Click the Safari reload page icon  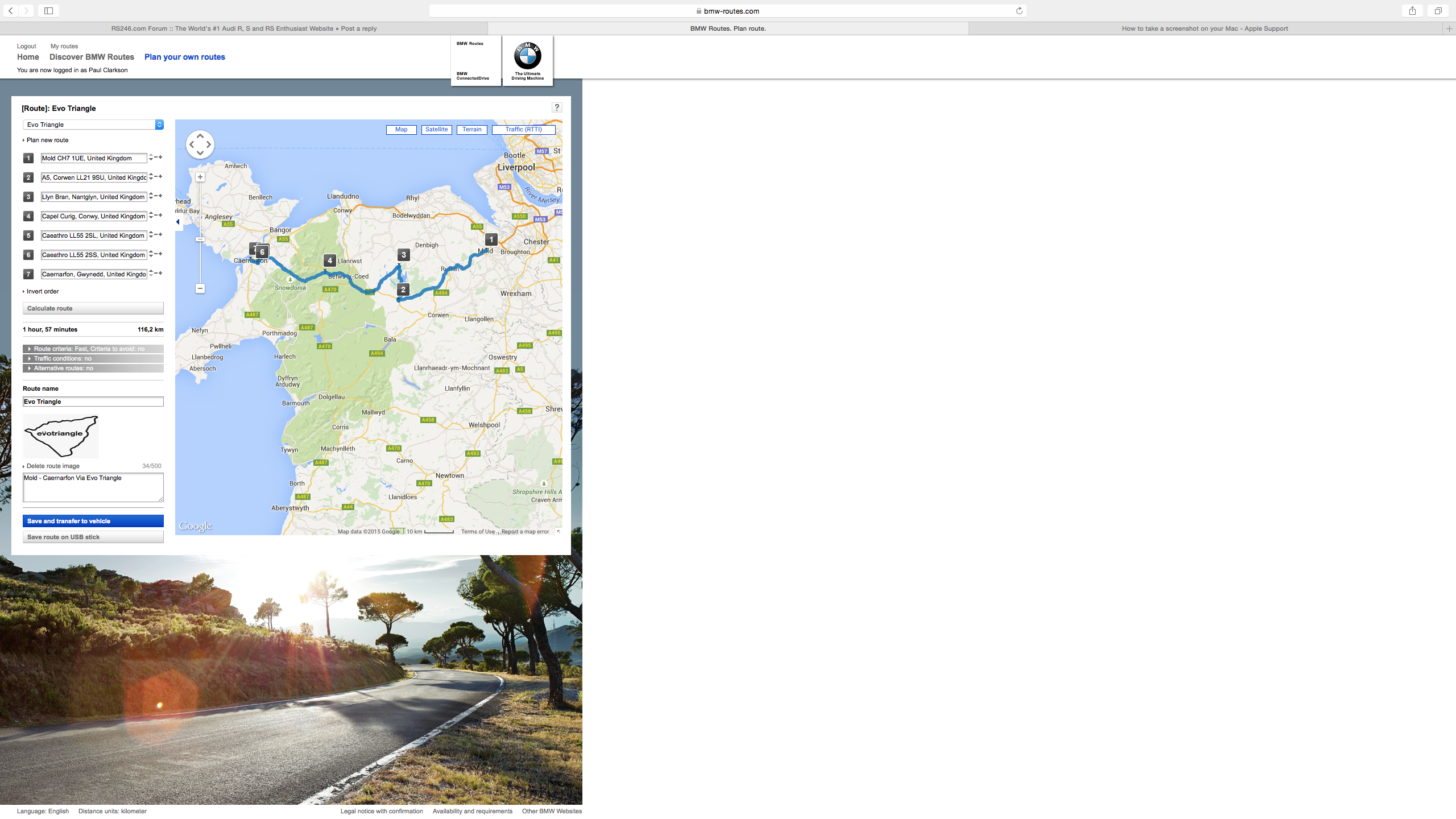point(1019,11)
